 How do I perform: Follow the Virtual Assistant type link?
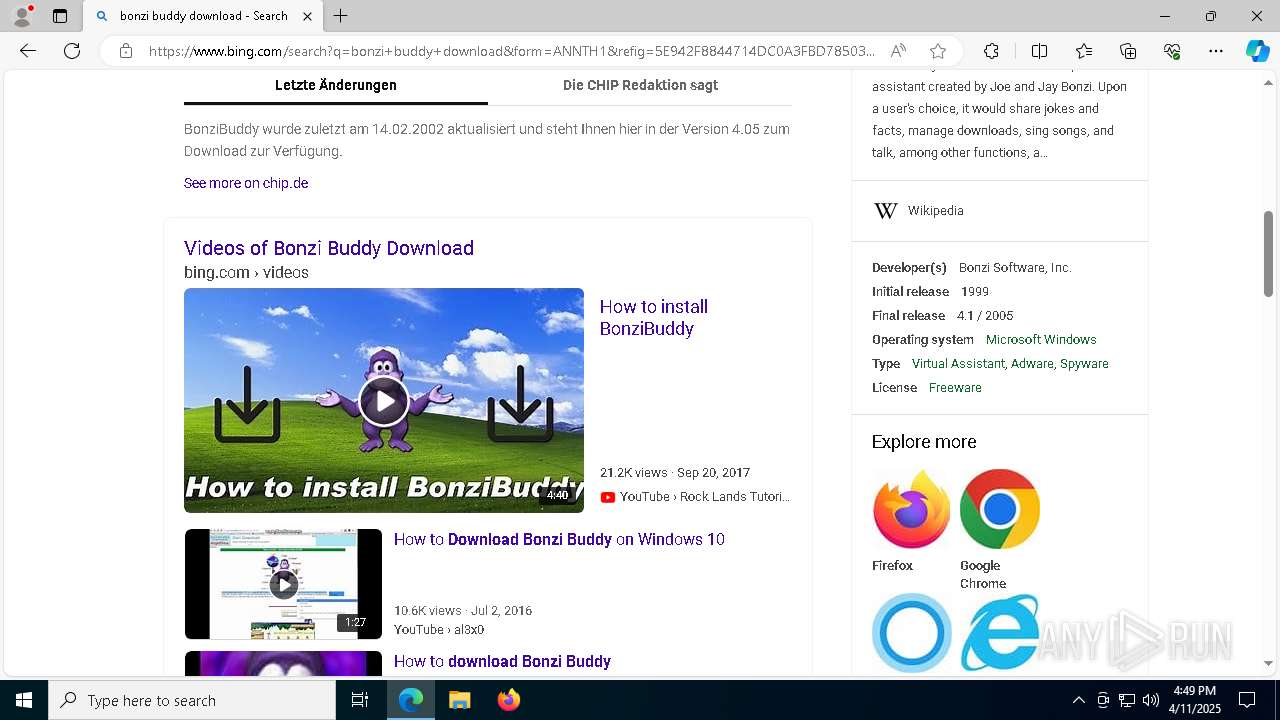[958, 364]
